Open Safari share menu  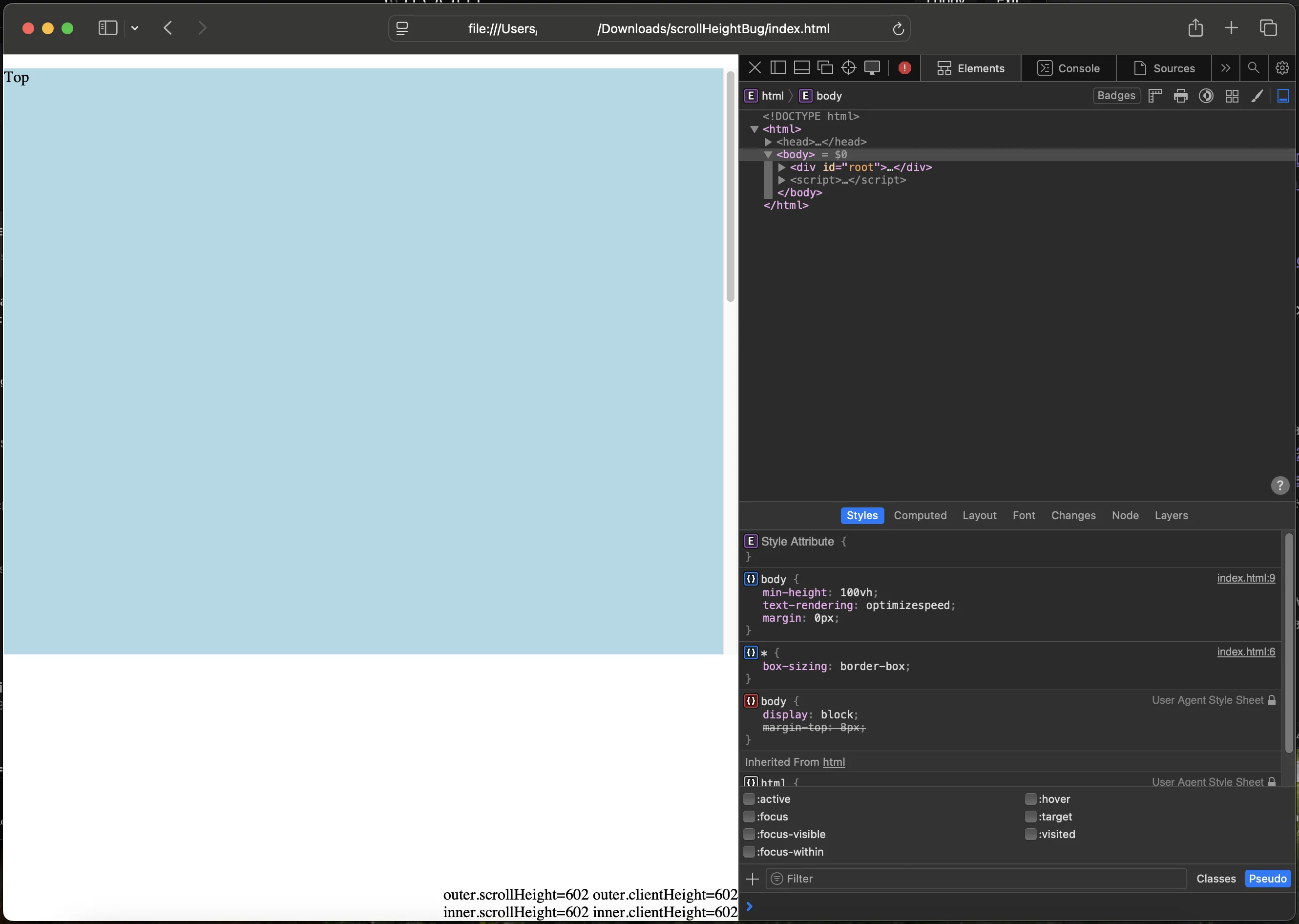(1195, 28)
